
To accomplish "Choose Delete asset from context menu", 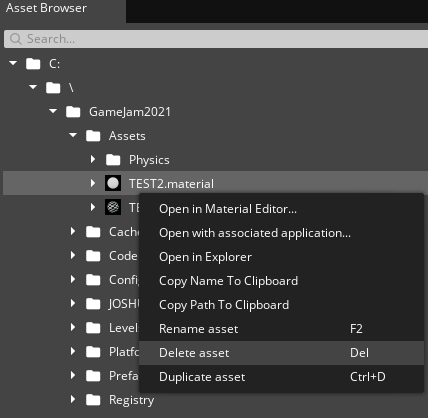I will [x=281, y=353].
